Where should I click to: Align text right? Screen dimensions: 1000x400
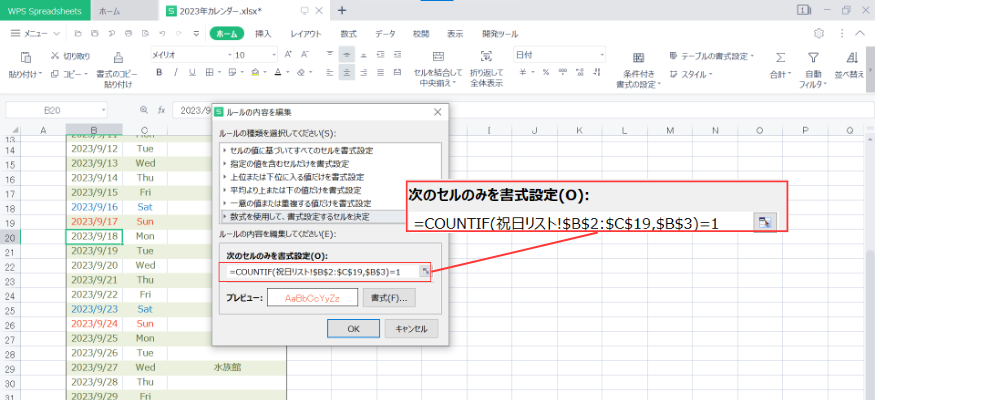pos(364,73)
